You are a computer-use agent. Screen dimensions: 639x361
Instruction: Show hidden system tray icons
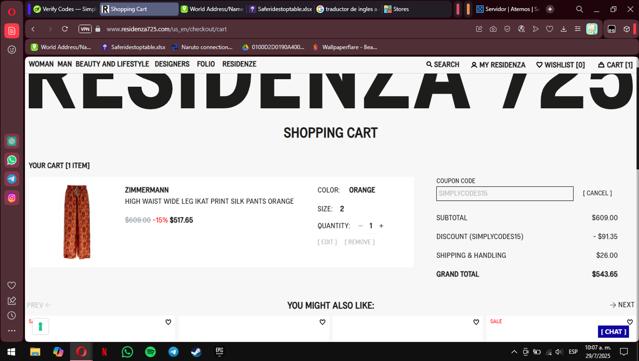coord(514,352)
